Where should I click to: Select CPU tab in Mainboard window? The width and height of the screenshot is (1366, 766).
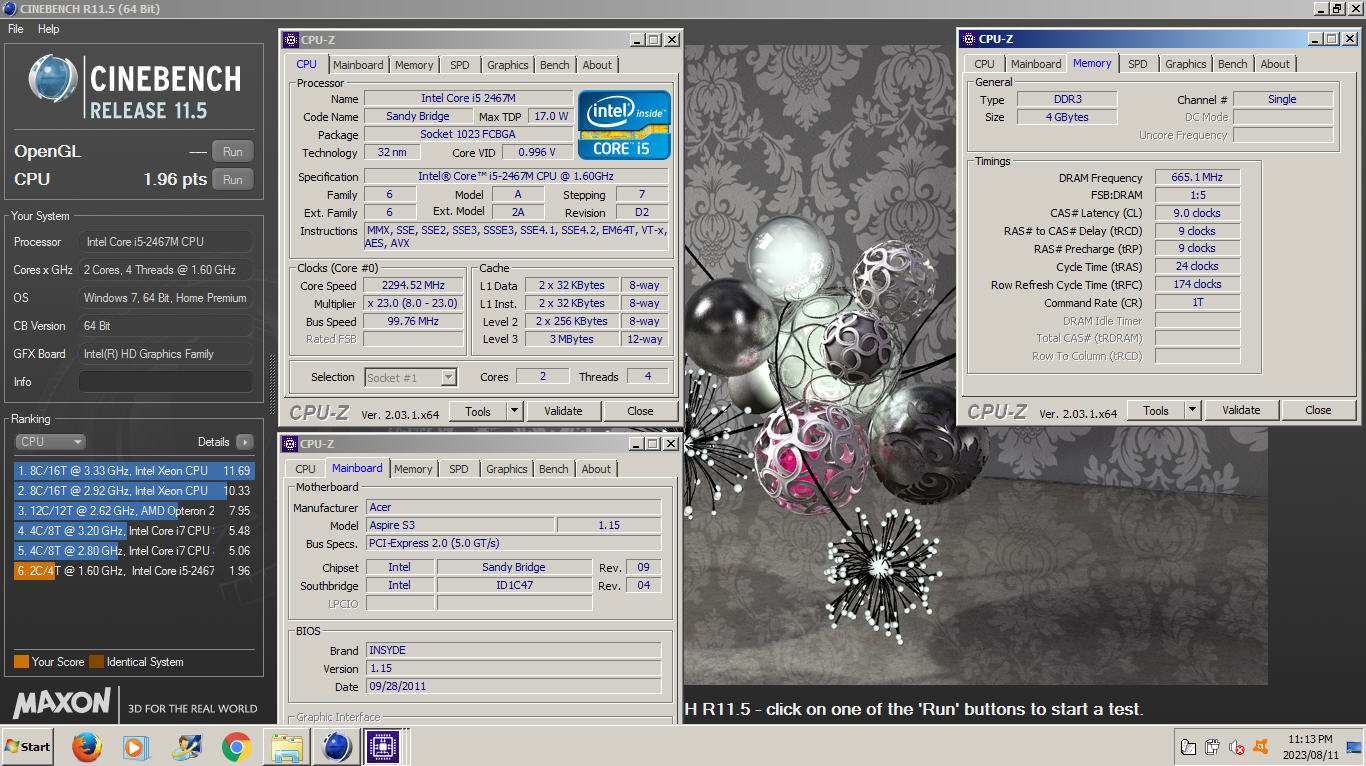tap(305, 469)
